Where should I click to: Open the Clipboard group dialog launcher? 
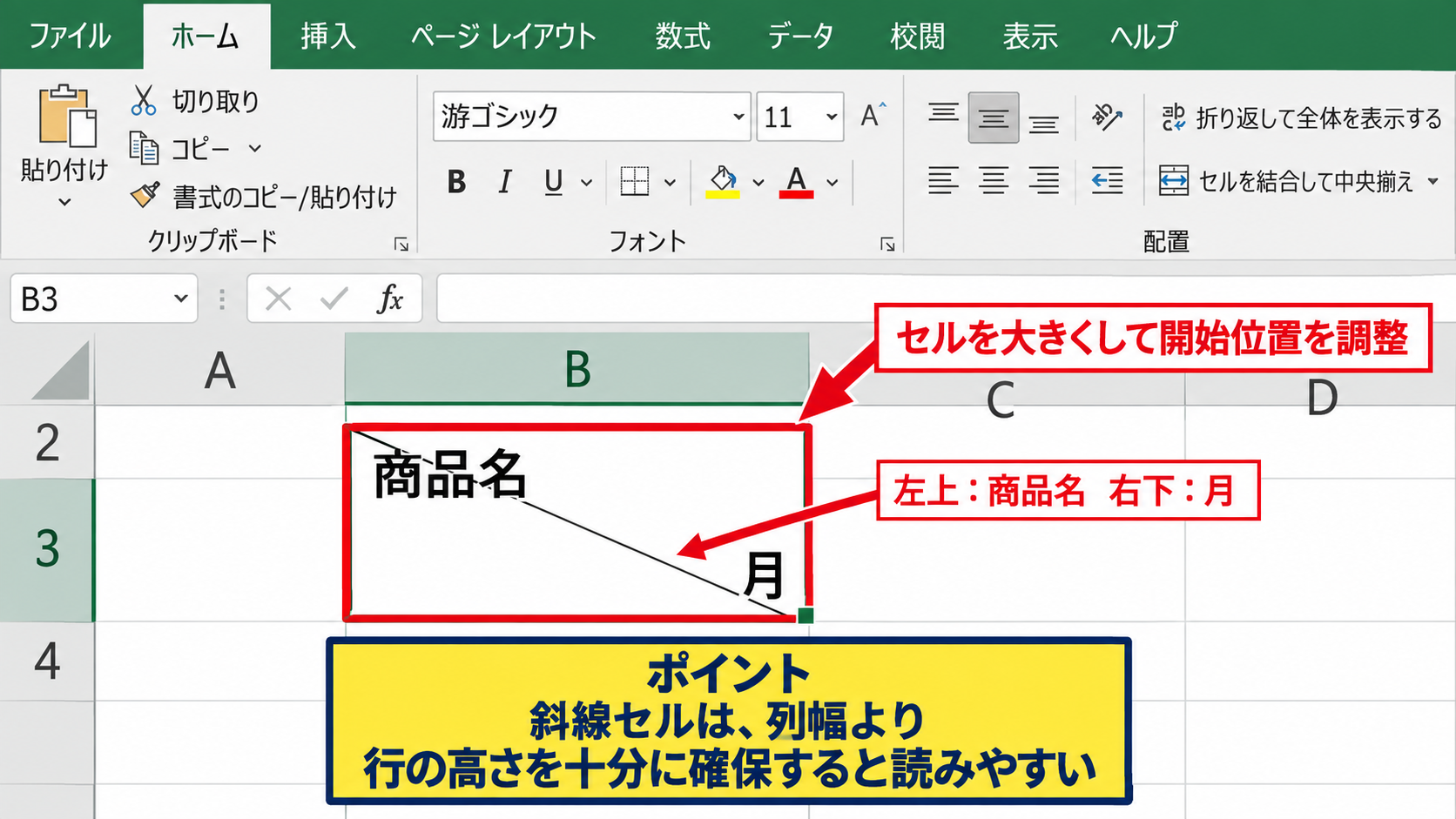[x=401, y=245]
